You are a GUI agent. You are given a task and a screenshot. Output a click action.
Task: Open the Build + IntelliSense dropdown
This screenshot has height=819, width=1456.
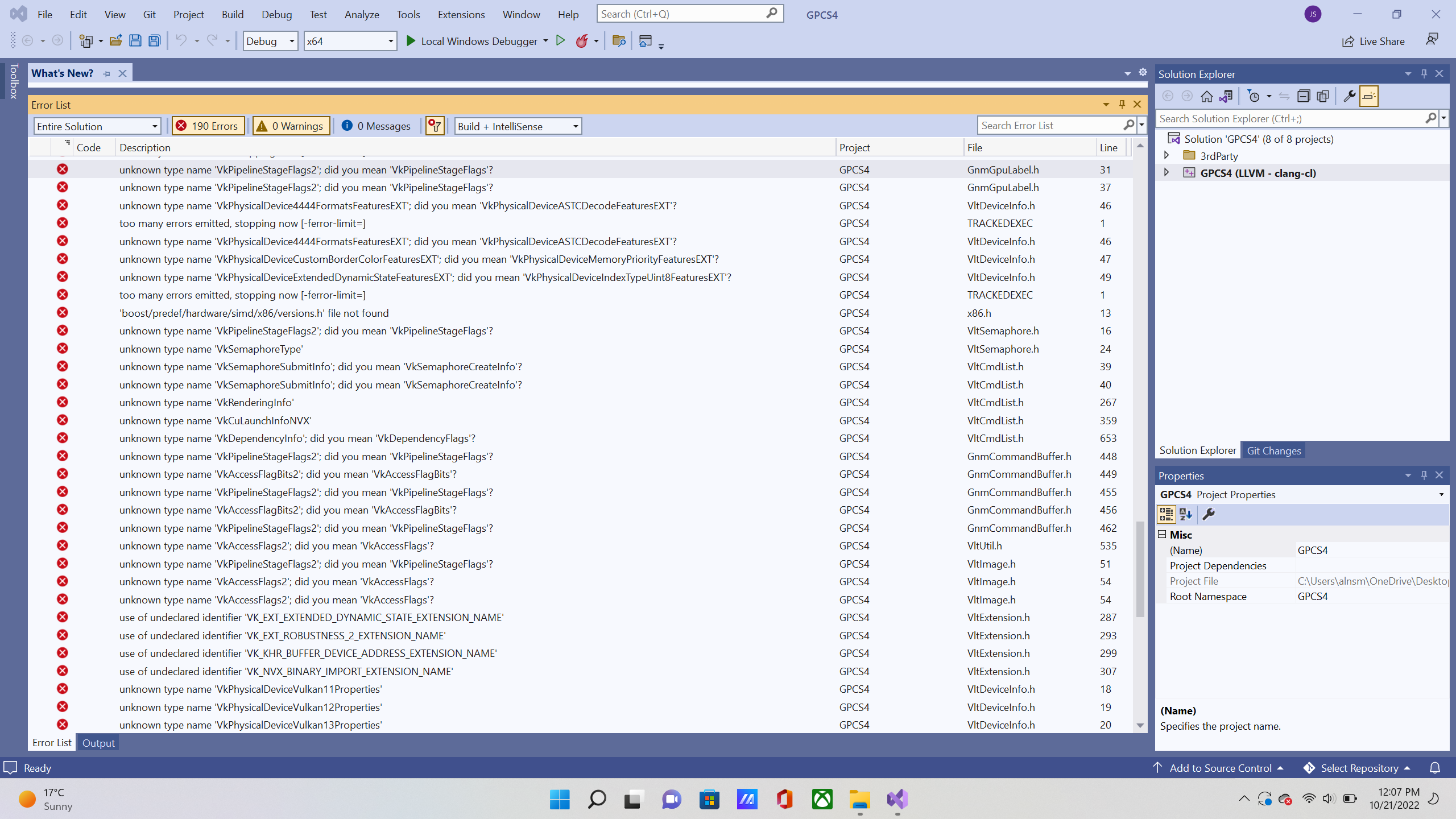[518, 126]
